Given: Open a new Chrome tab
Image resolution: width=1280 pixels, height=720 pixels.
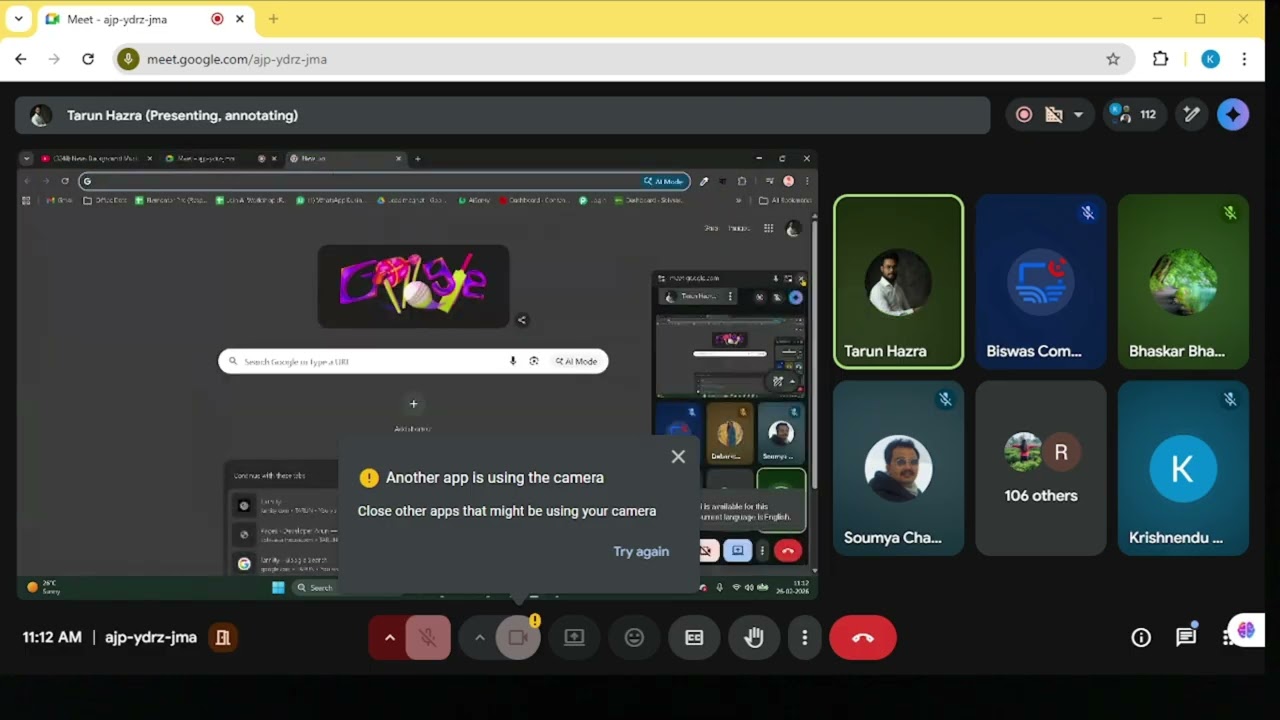Looking at the screenshot, I should pyautogui.click(x=273, y=19).
